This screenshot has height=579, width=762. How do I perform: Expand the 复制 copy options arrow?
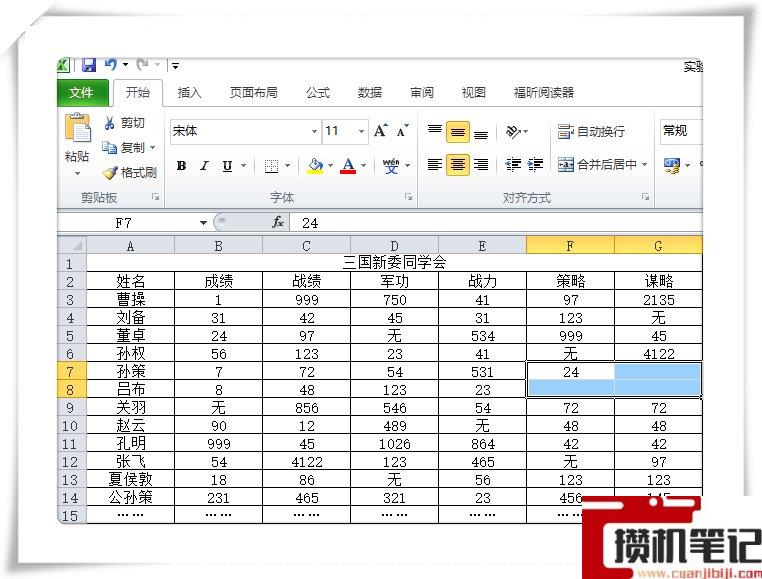coord(153,147)
